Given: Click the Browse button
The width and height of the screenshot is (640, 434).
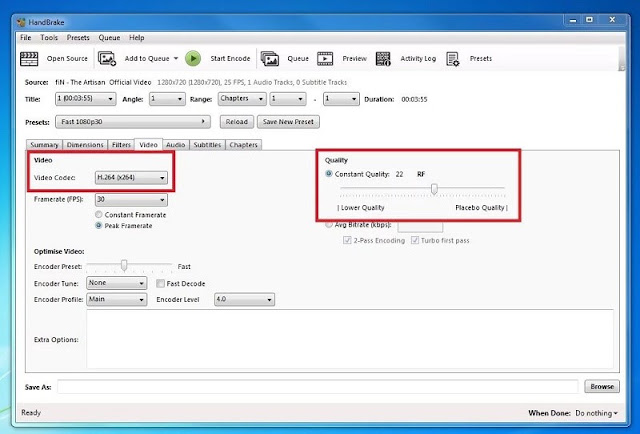Looking at the screenshot, I should [602, 386].
